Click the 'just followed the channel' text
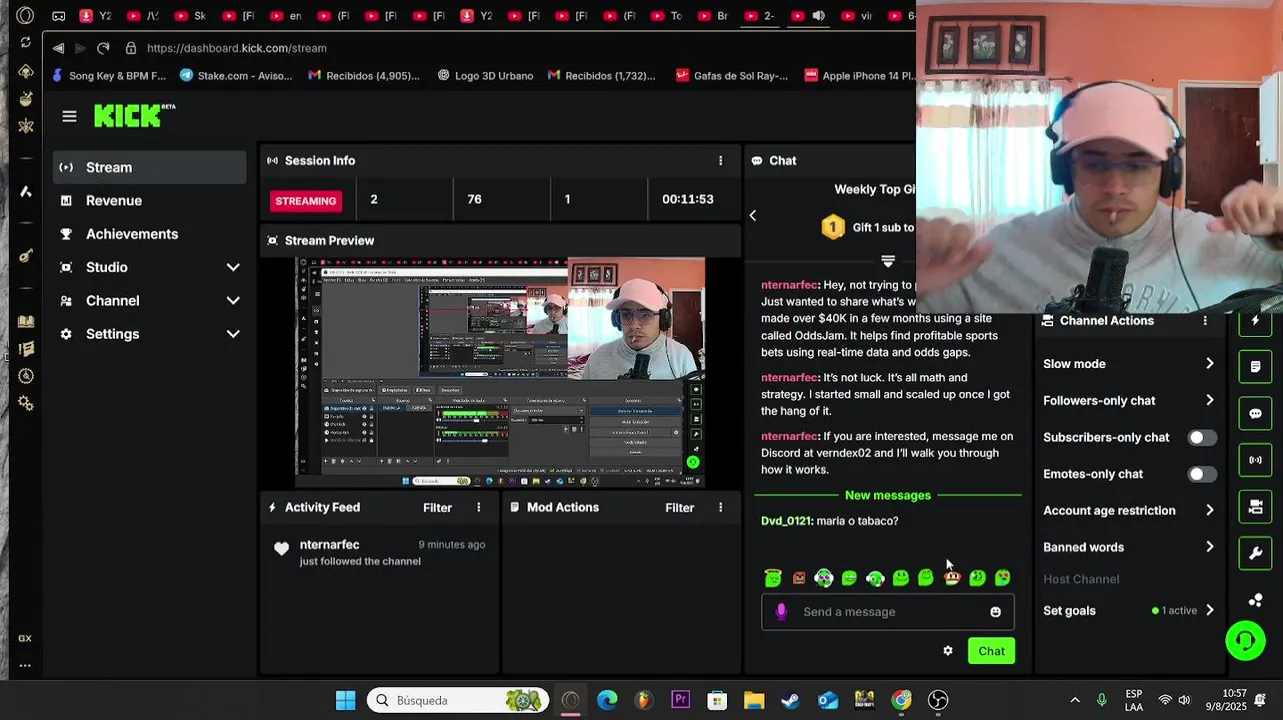1283x720 pixels. [360, 562]
